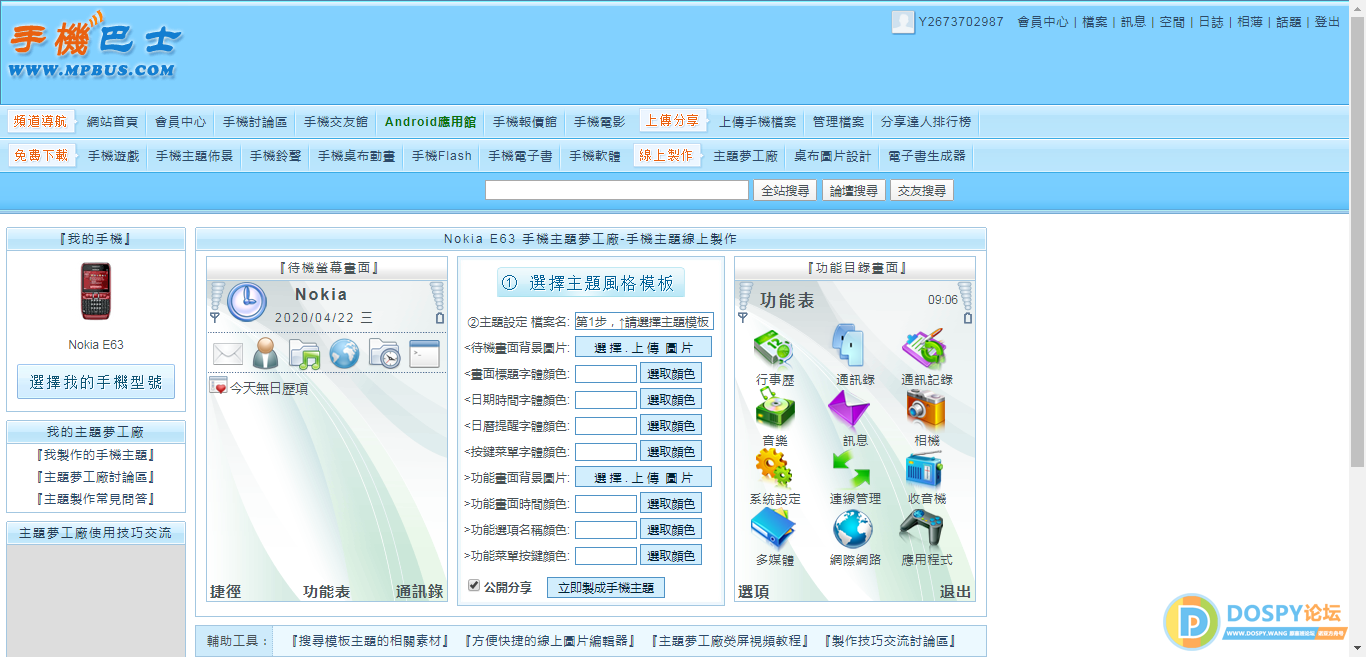Image resolution: width=1366 pixels, height=657 pixels.
Task: Open the 應用程式 gamepad icon
Action: 924,529
